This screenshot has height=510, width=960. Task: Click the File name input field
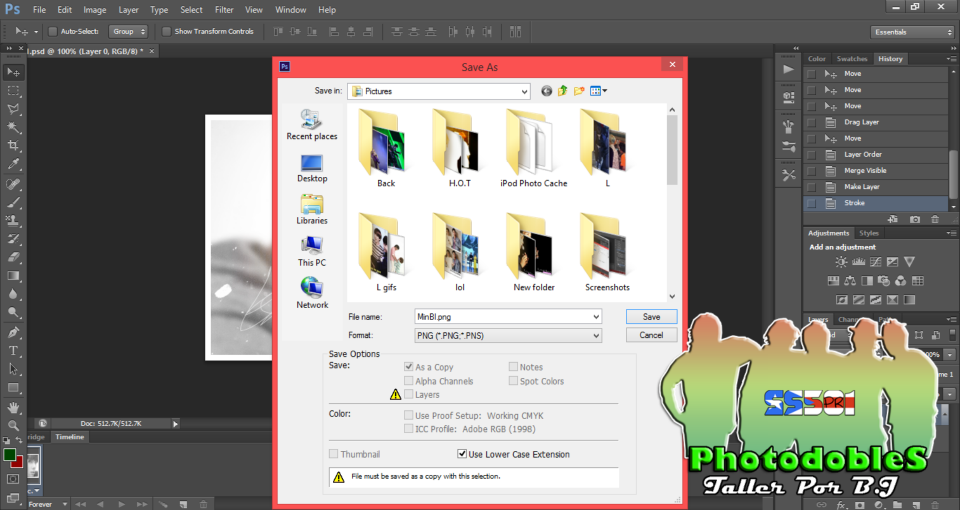coord(503,317)
